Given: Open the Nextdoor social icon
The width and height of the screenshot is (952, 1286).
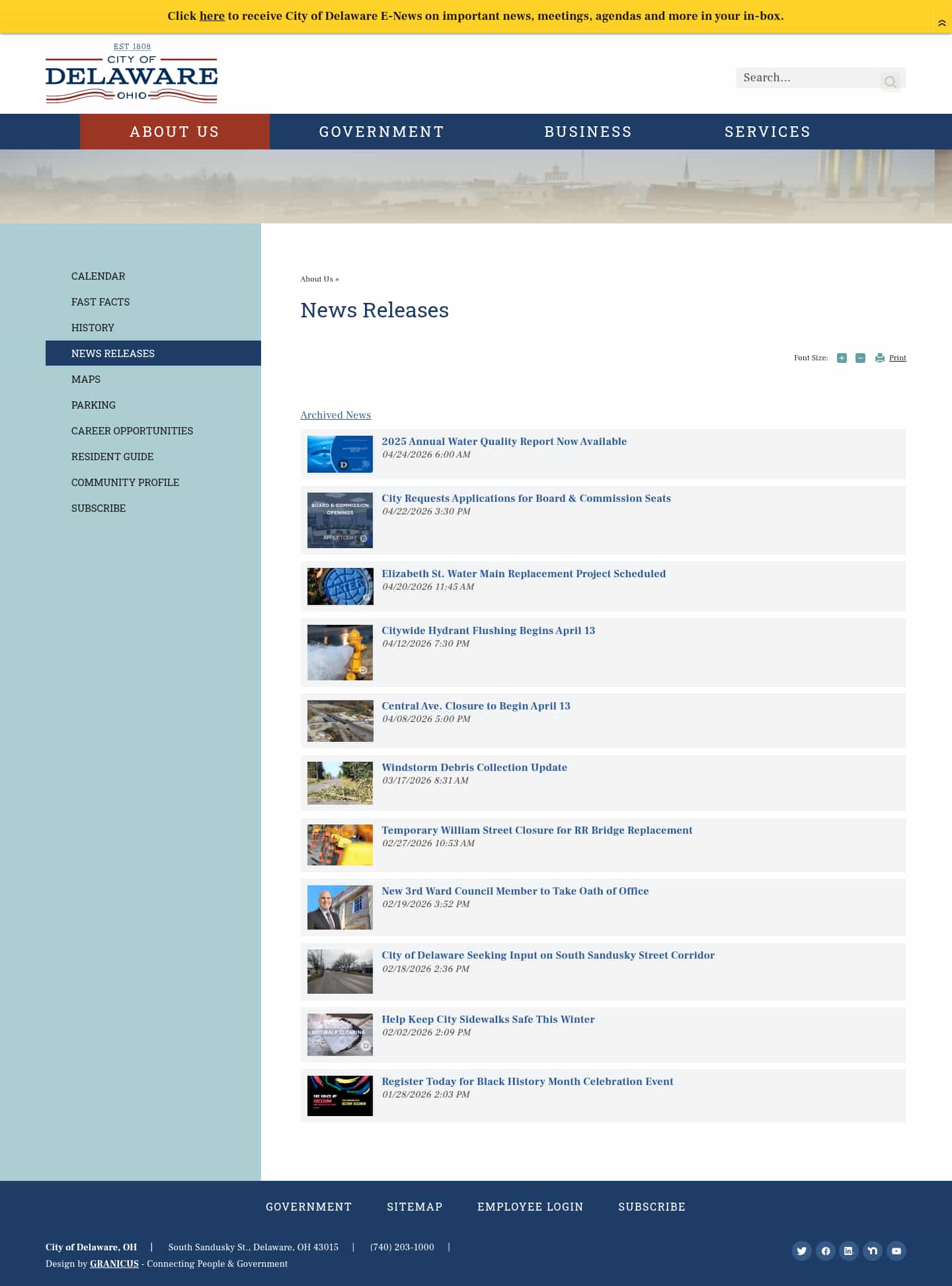Looking at the screenshot, I should [x=873, y=1250].
